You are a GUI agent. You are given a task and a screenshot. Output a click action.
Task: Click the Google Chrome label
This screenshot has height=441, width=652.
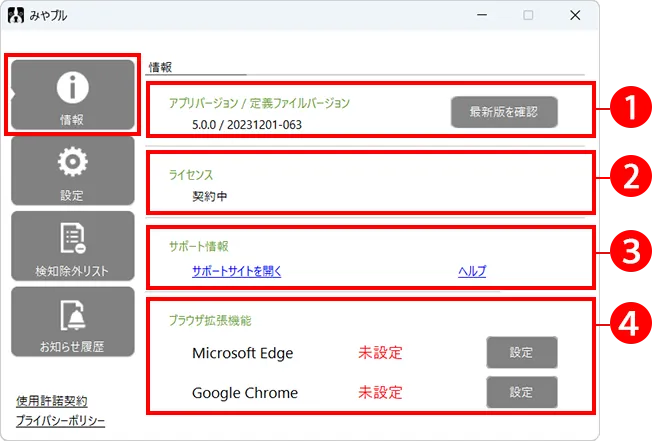point(245,392)
